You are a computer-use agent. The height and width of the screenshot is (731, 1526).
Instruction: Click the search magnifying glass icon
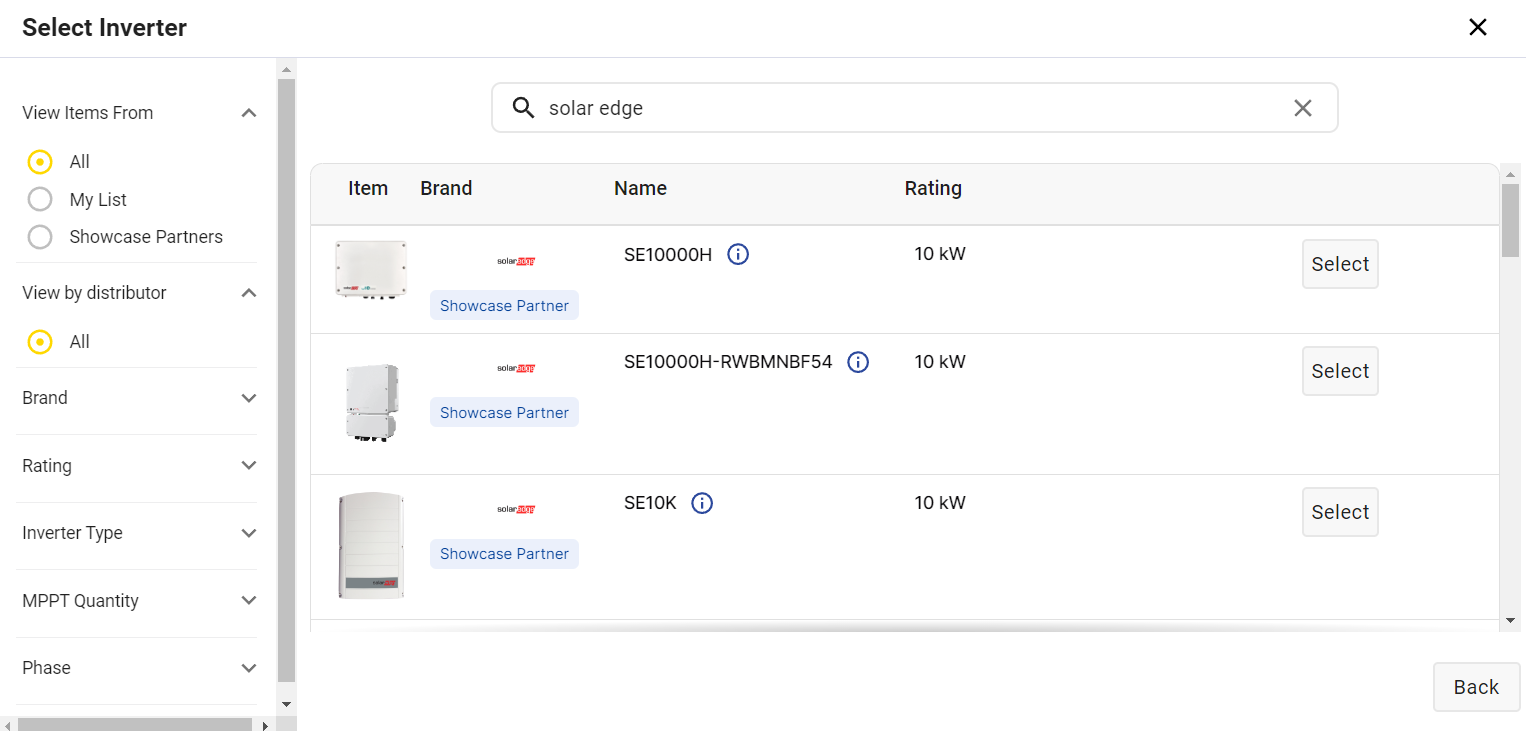click(x=523, y=107)
